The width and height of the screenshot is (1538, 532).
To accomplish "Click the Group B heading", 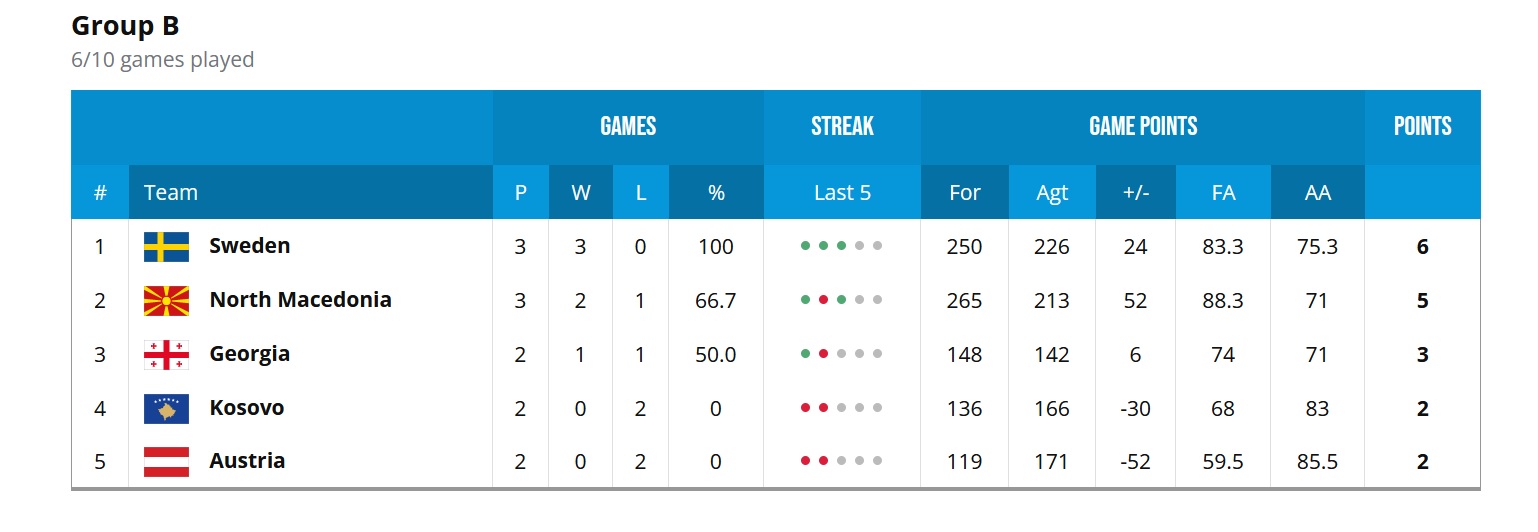I will (x=125, y=27).
